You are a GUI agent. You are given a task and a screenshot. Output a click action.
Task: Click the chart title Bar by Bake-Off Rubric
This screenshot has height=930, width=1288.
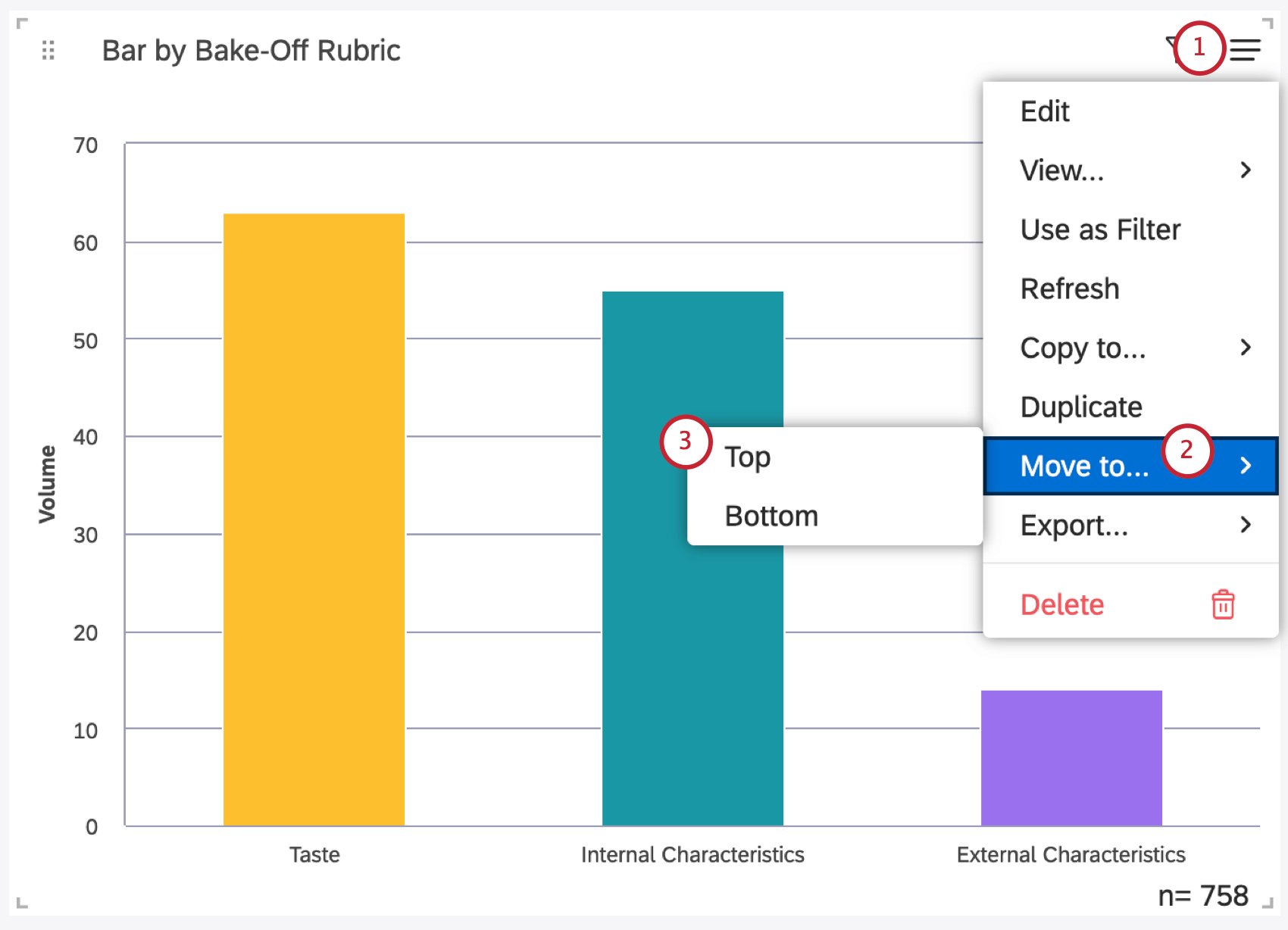tap(252, 50)
